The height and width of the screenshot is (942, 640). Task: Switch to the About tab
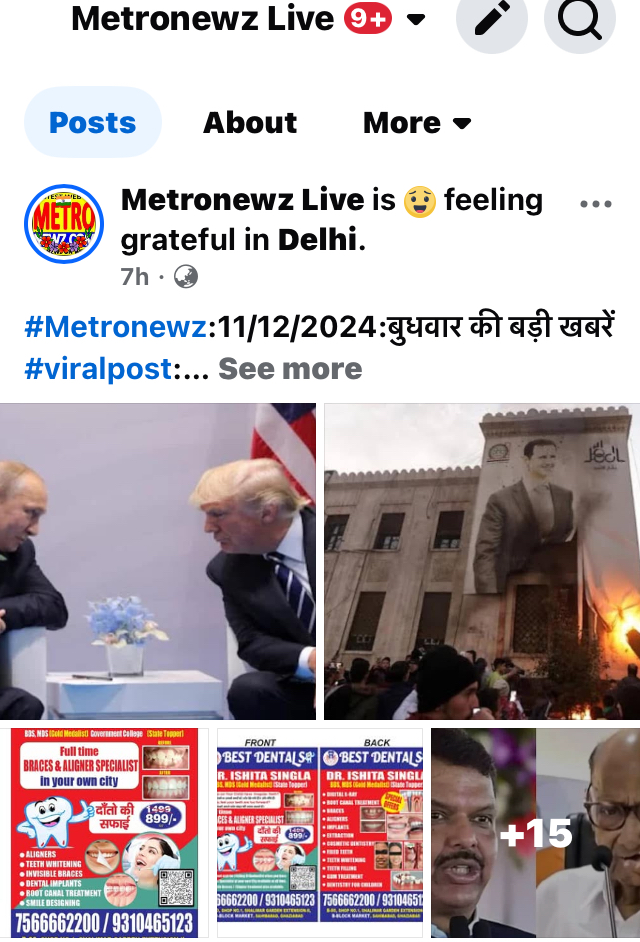pos(250,123)
